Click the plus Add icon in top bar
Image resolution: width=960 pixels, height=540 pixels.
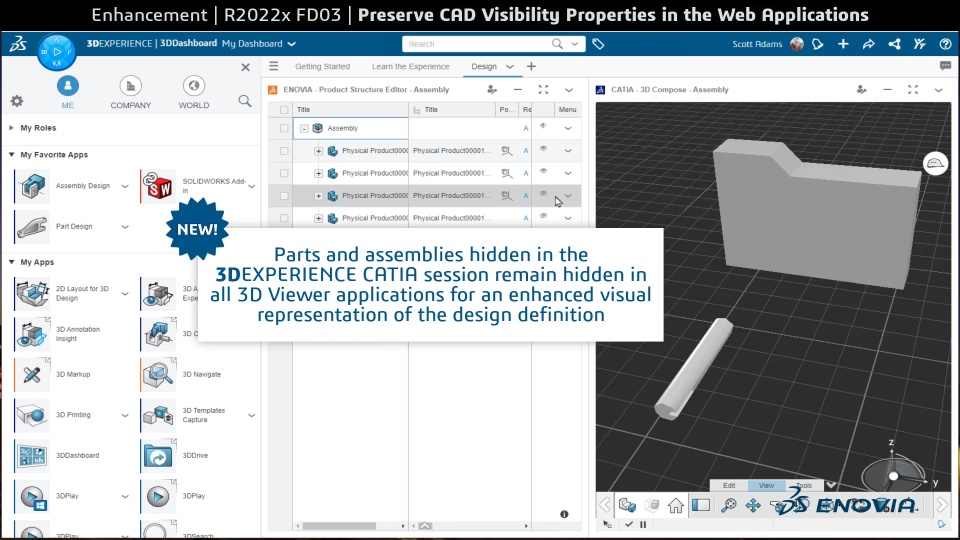(x=843, y=43)
